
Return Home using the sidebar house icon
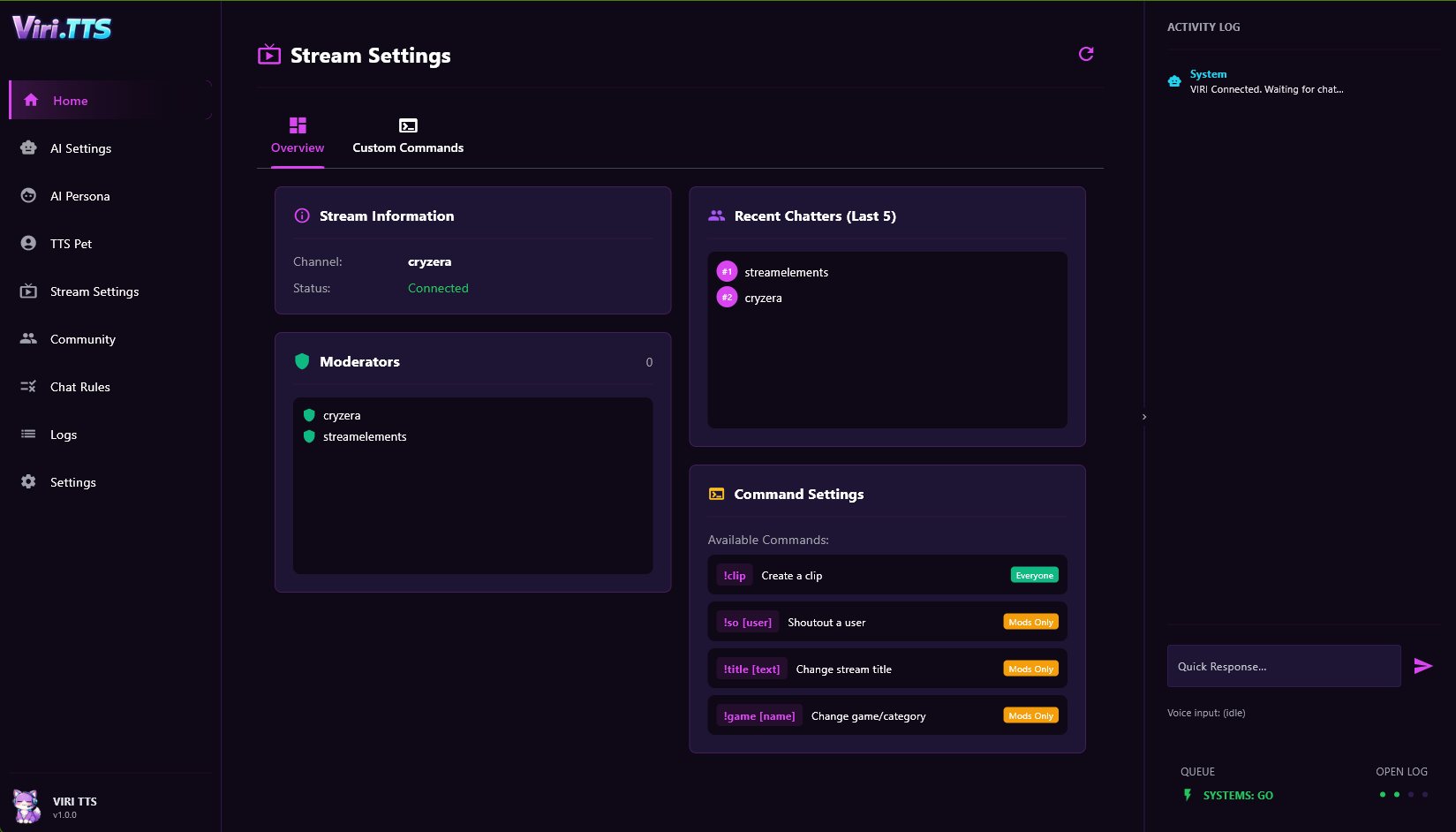pos(30,100)
